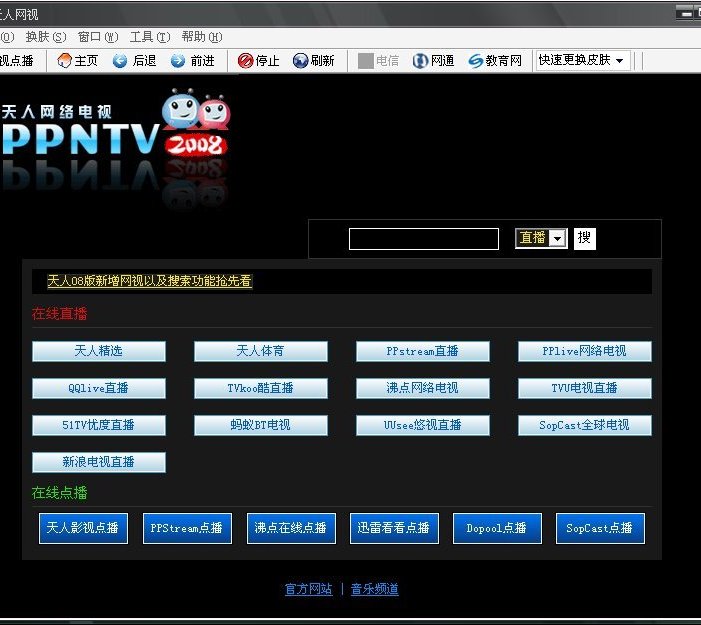Image resolution: width=701 pixels, height=625 pixels.
Task: Open TVU电视直播 live source
Action: (585, 388)
